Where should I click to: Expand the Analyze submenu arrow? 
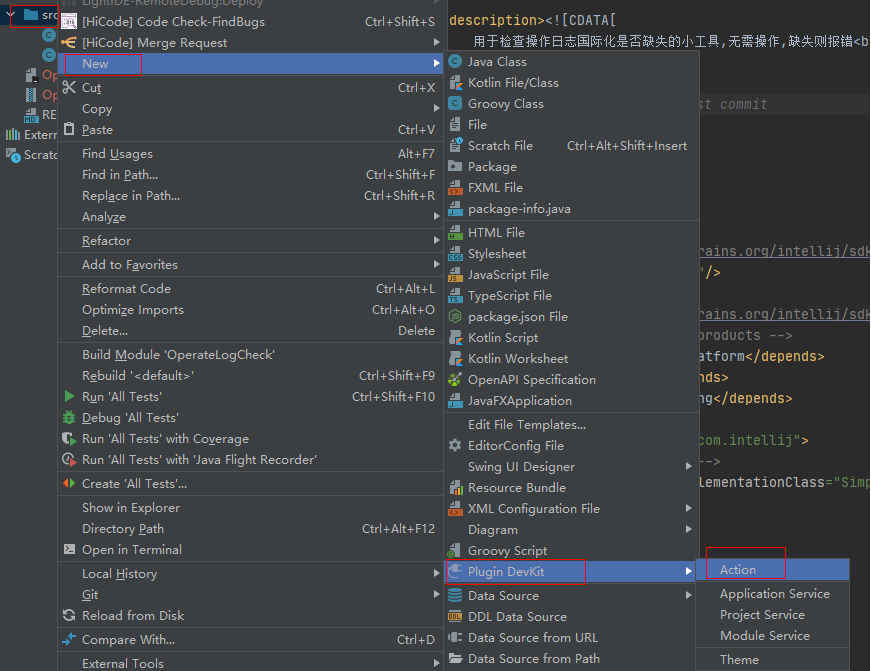pos(436,217)
